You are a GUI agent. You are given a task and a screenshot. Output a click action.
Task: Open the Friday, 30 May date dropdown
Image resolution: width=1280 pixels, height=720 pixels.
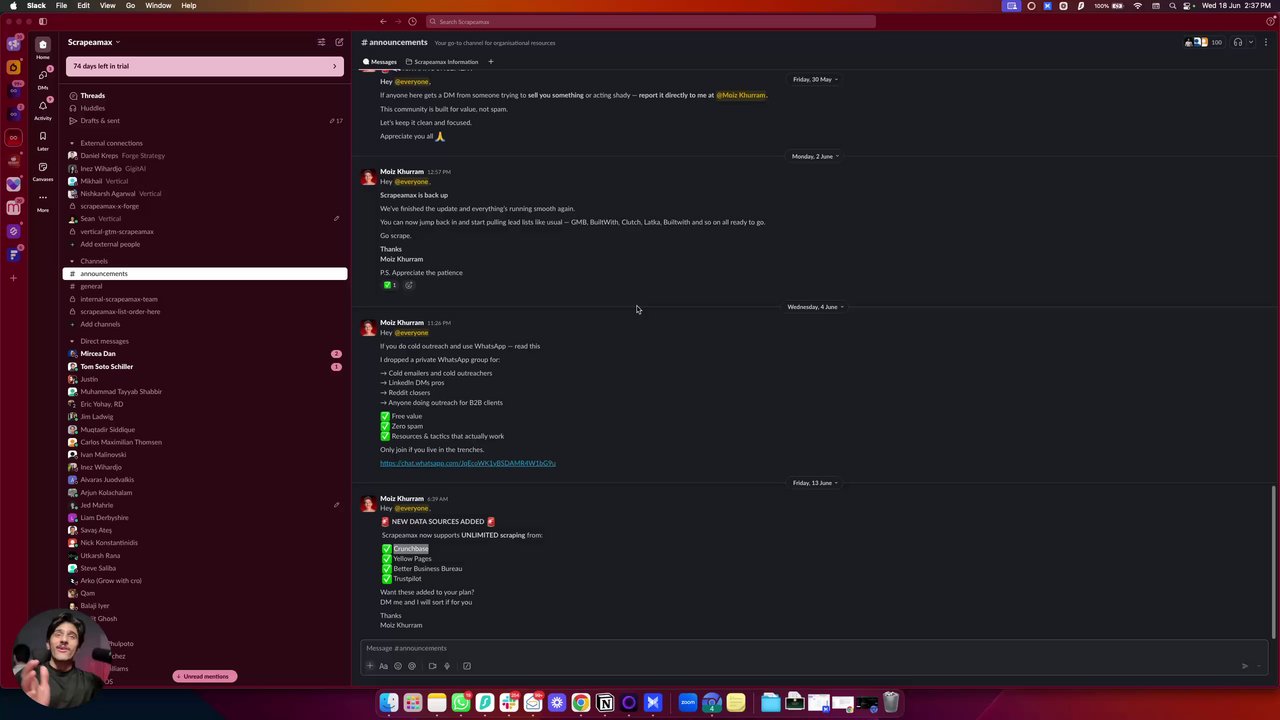pyautogui.click(x=815, y=79)
